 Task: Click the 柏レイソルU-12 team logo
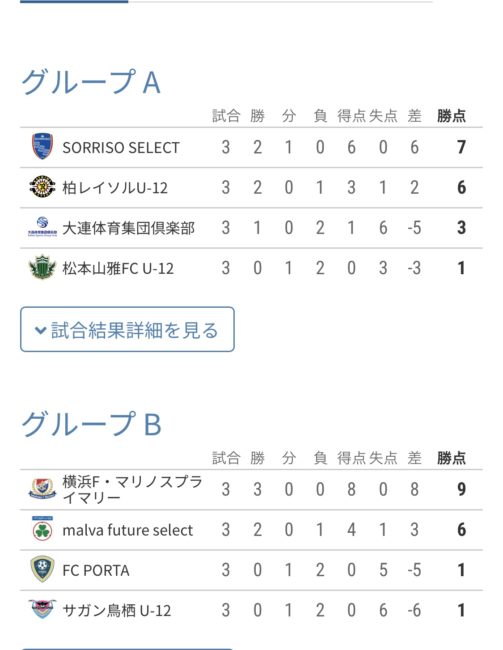42,187
